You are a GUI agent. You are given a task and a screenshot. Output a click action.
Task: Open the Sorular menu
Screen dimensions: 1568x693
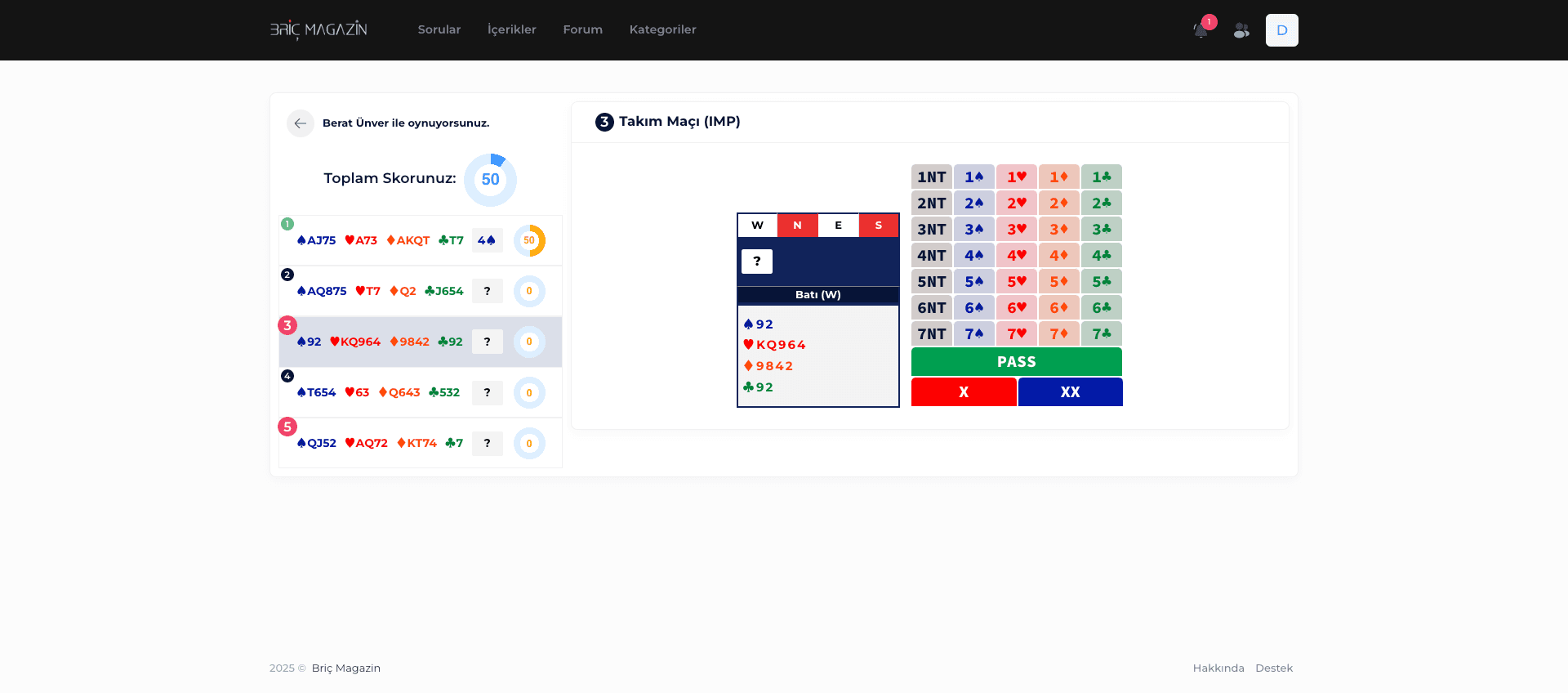439,29
